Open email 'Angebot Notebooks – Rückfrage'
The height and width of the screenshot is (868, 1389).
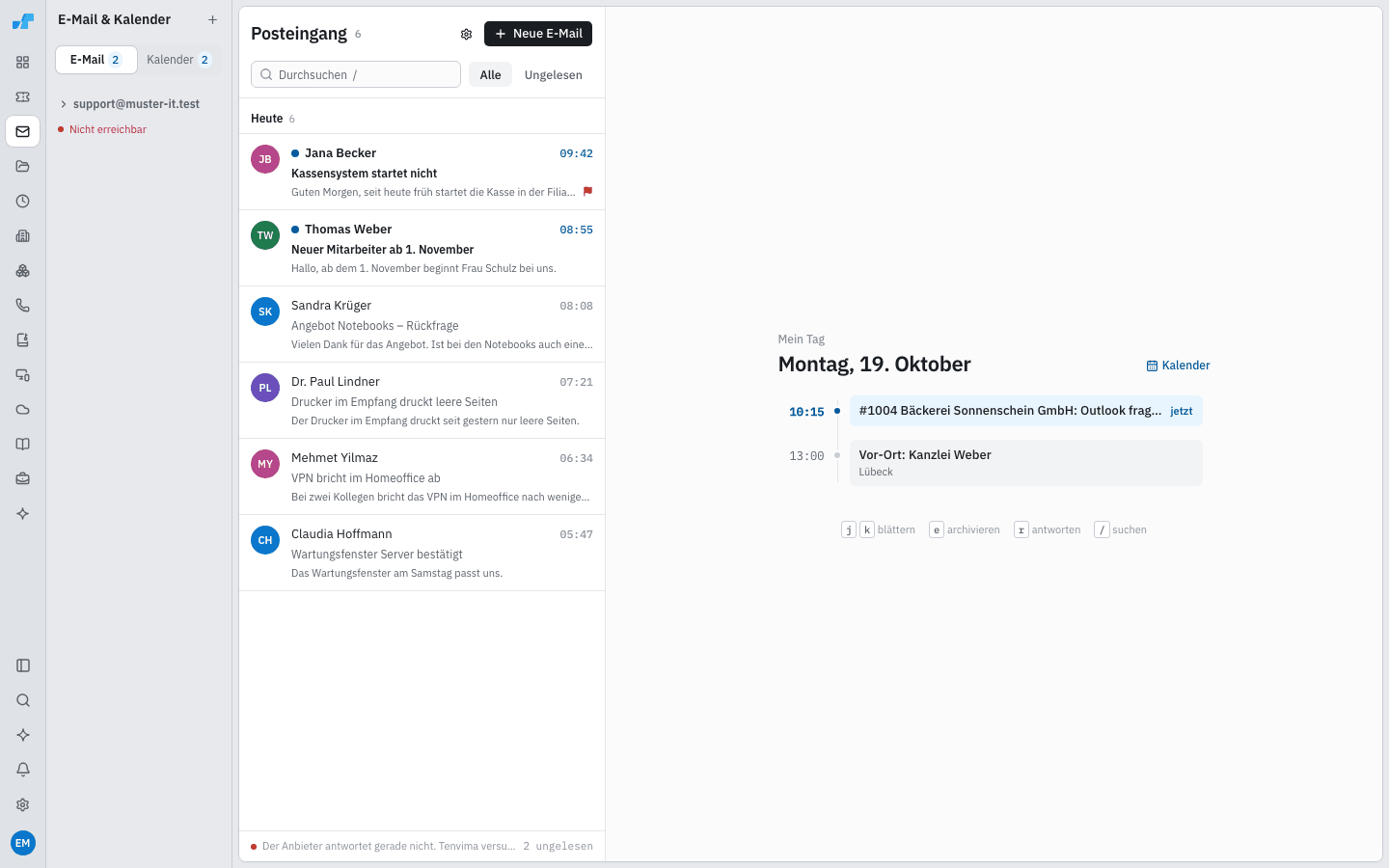click(x=422, y=324)
